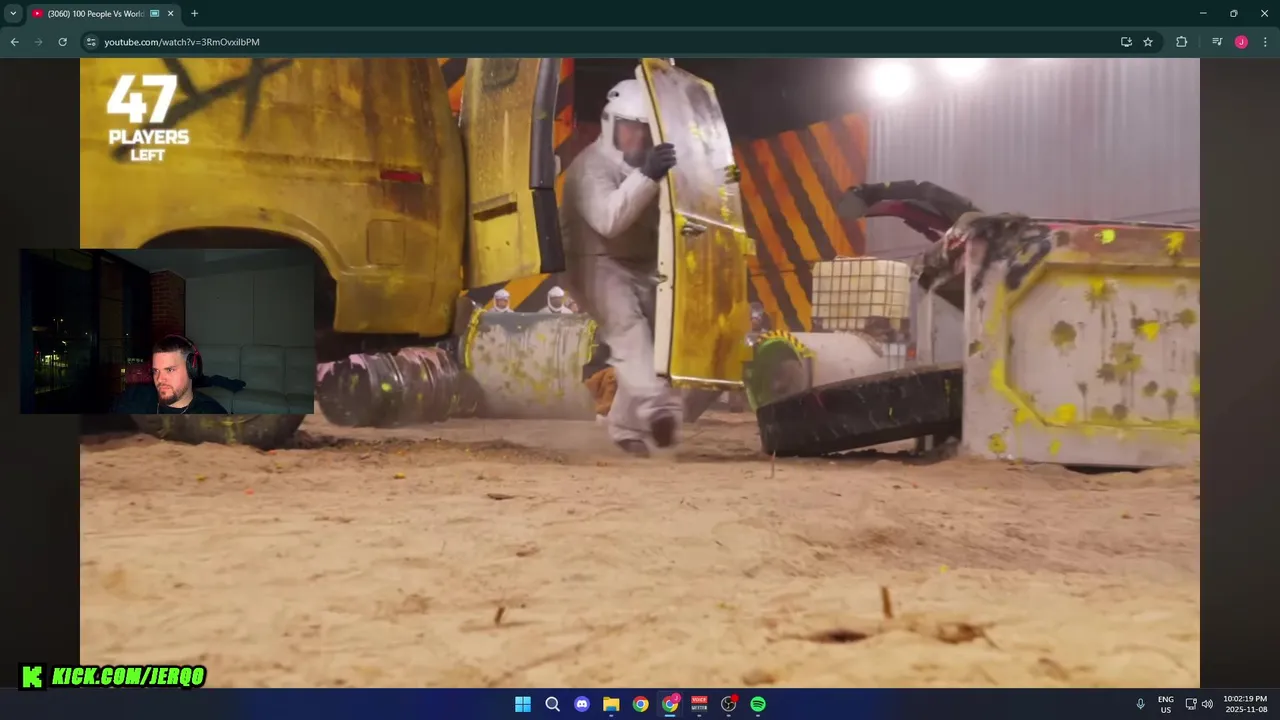Select the '100 People Vs World' YouTube tab
This screenshot has width=1280, height=720.
(103, 13)
